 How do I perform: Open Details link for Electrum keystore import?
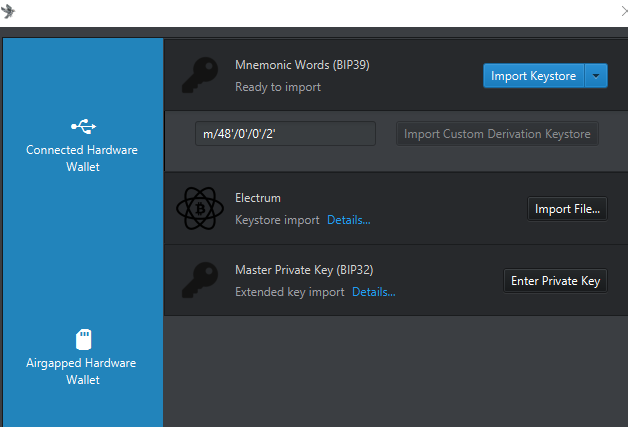pyautogui.click(x=348, y=220)
